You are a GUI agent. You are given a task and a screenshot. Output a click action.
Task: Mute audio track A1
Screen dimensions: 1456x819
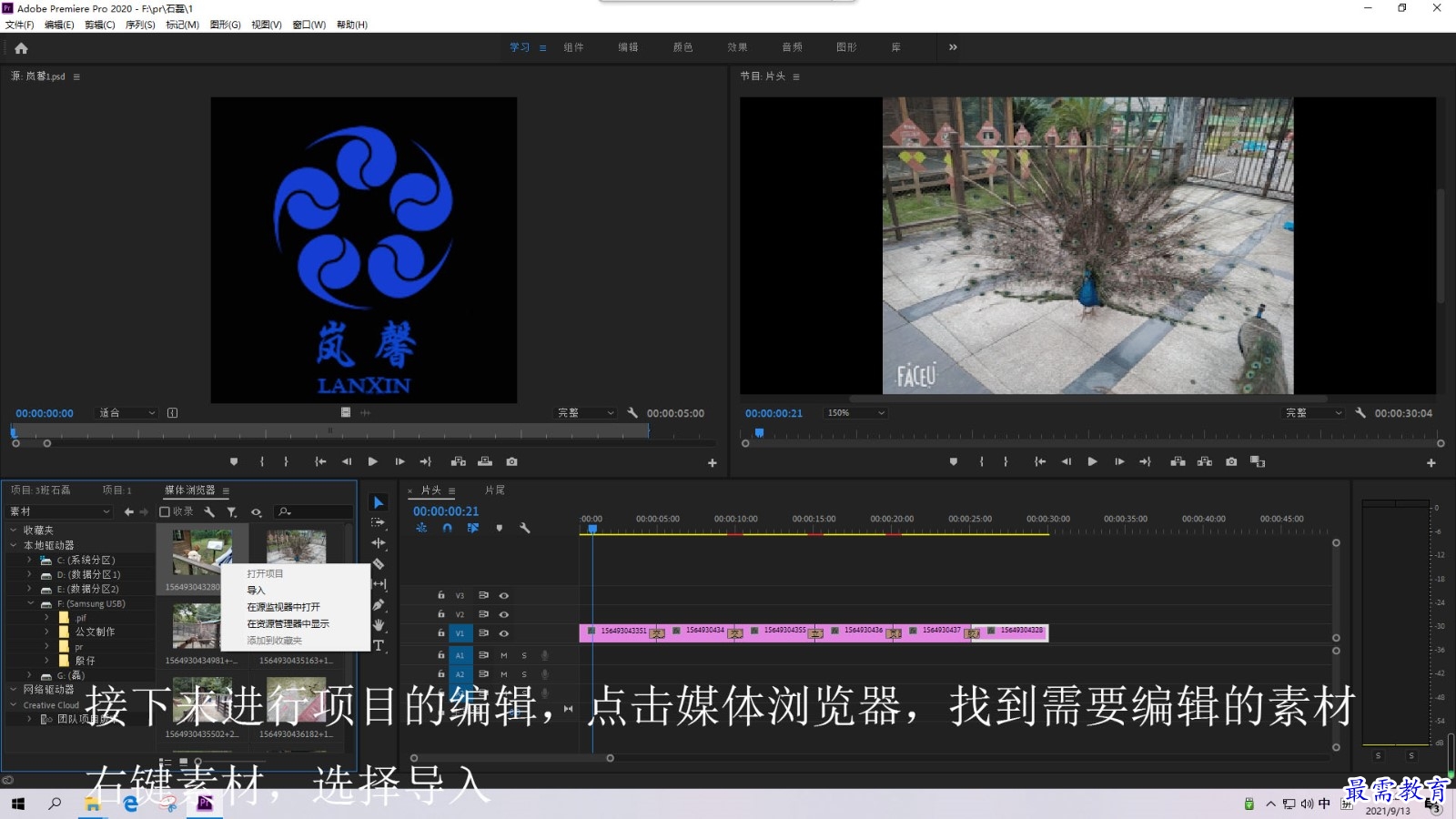coord(503,655)
